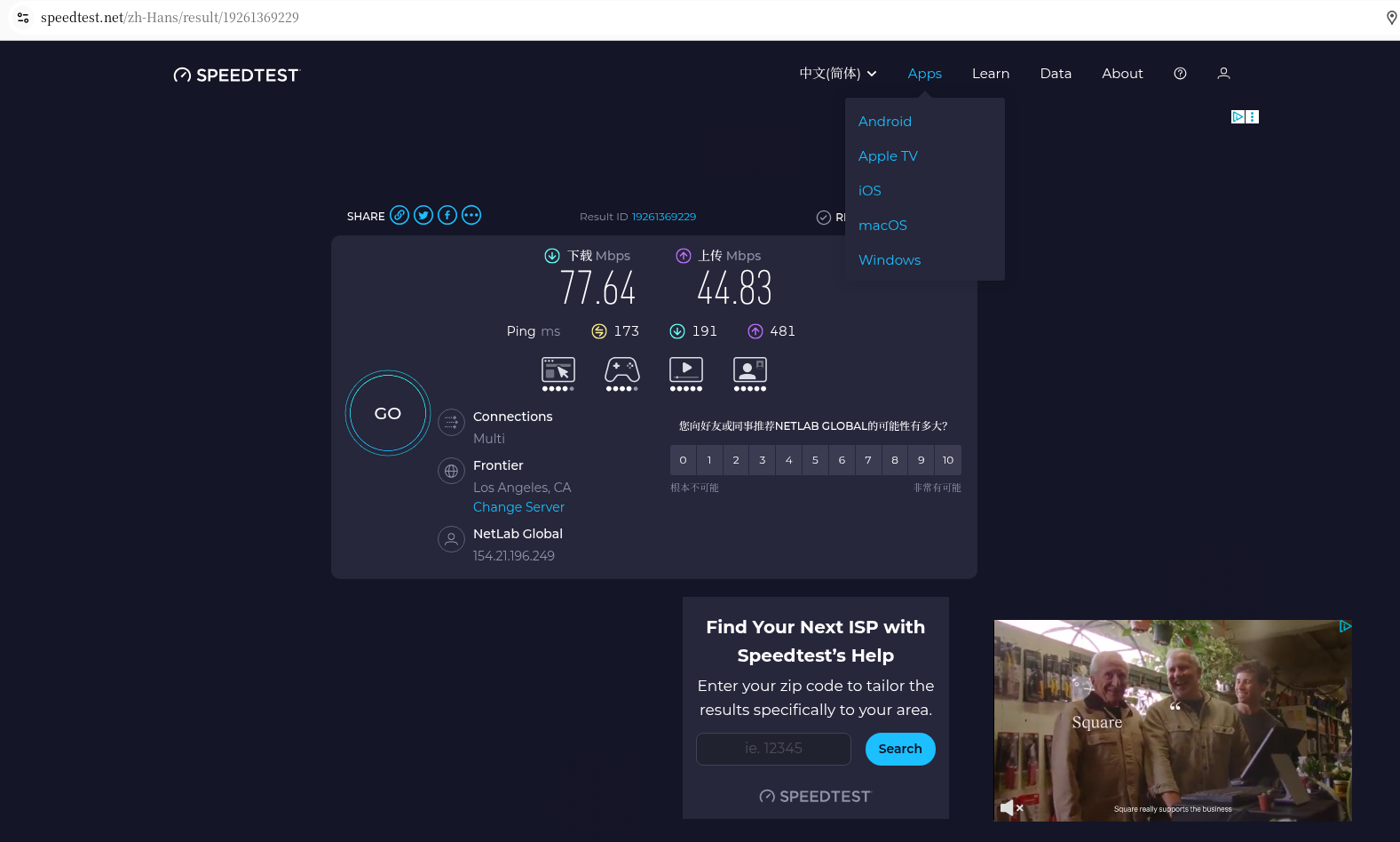Click the Frontier server name

(x=498, y=465)
